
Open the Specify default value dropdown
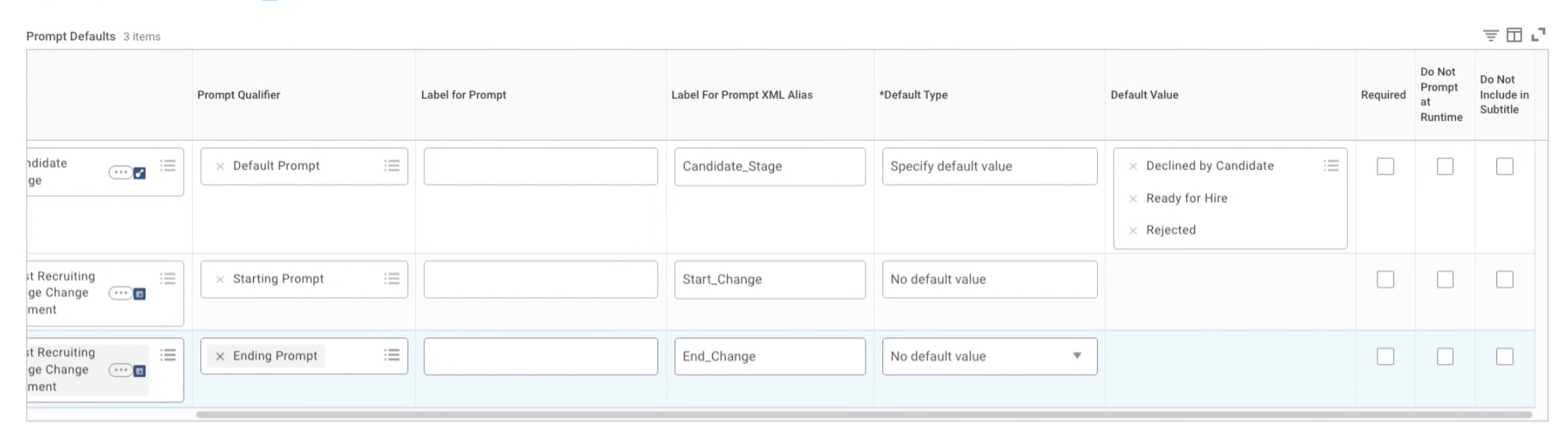[989, 166]
